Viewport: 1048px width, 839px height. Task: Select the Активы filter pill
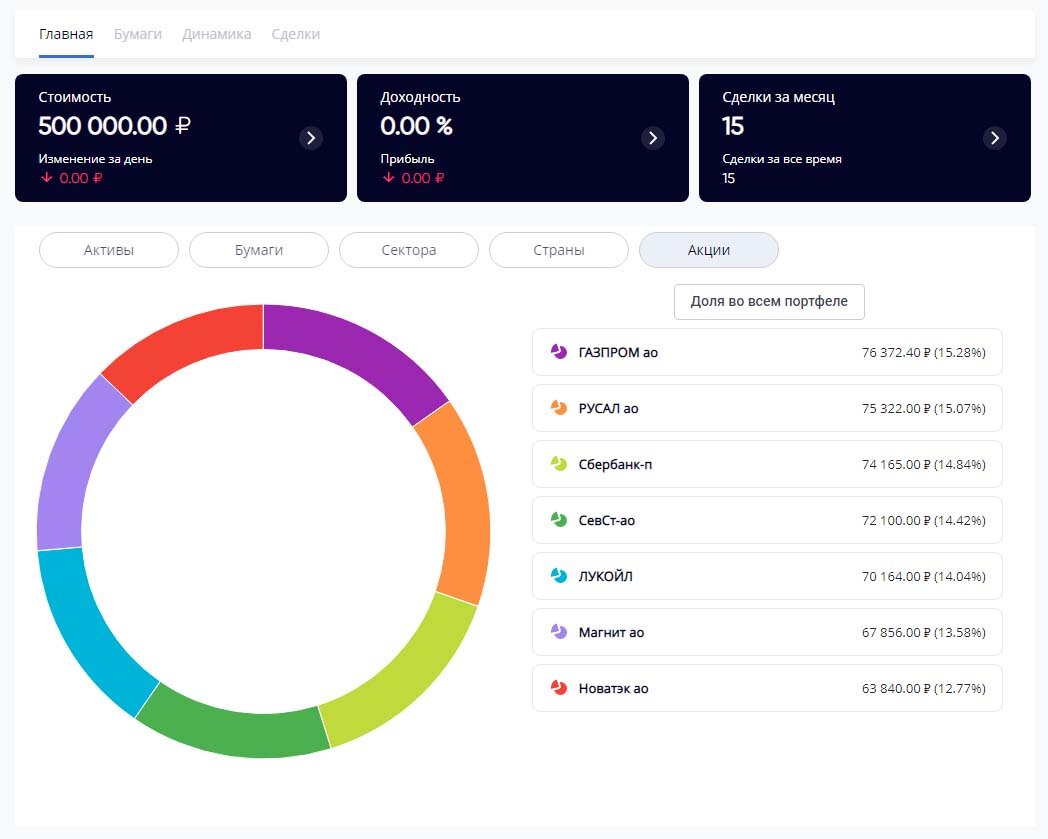pos(109,250)
